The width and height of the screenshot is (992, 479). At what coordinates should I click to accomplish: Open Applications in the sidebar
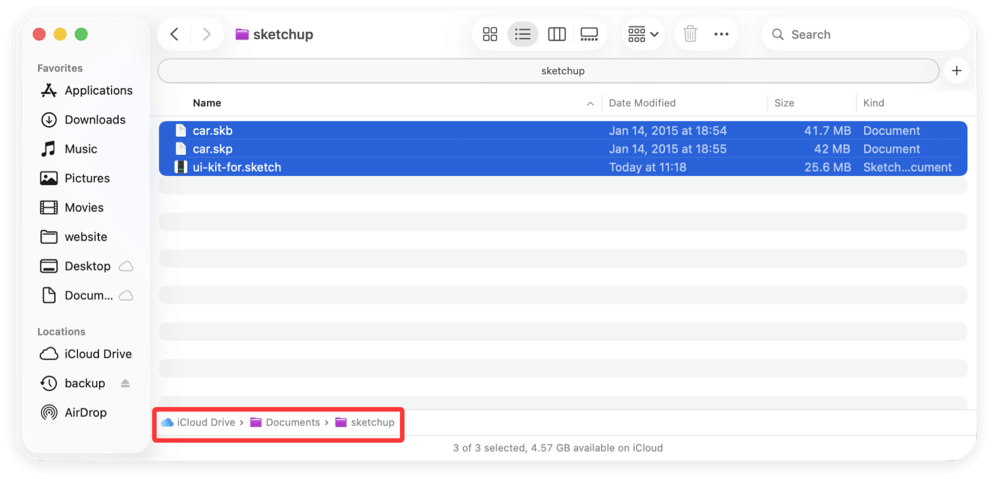86,90
